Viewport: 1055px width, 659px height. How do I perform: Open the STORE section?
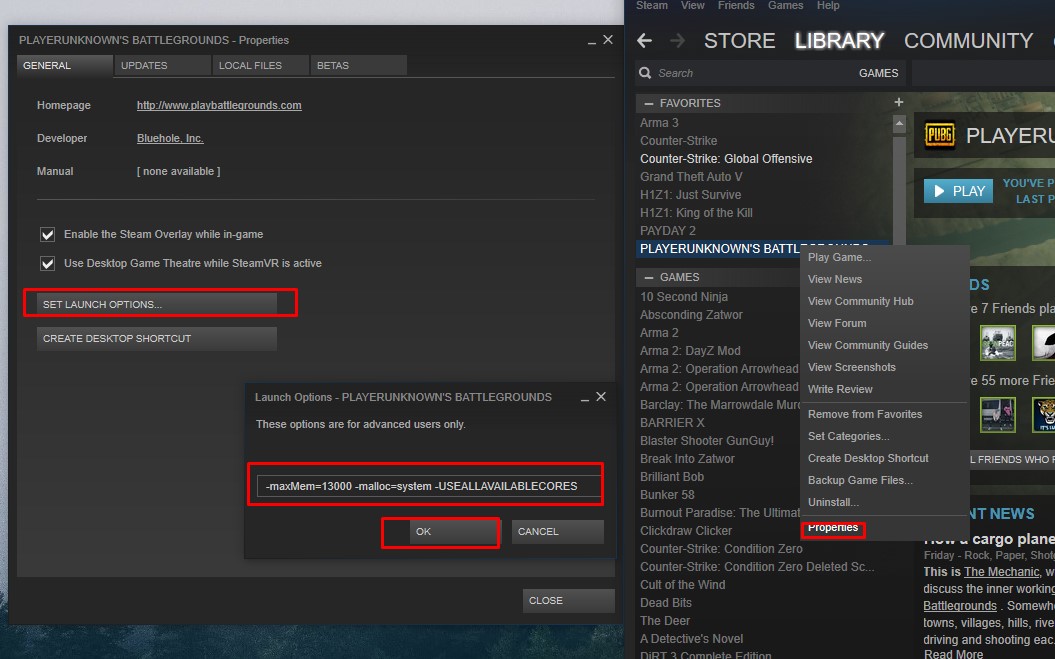pos(739,41)
